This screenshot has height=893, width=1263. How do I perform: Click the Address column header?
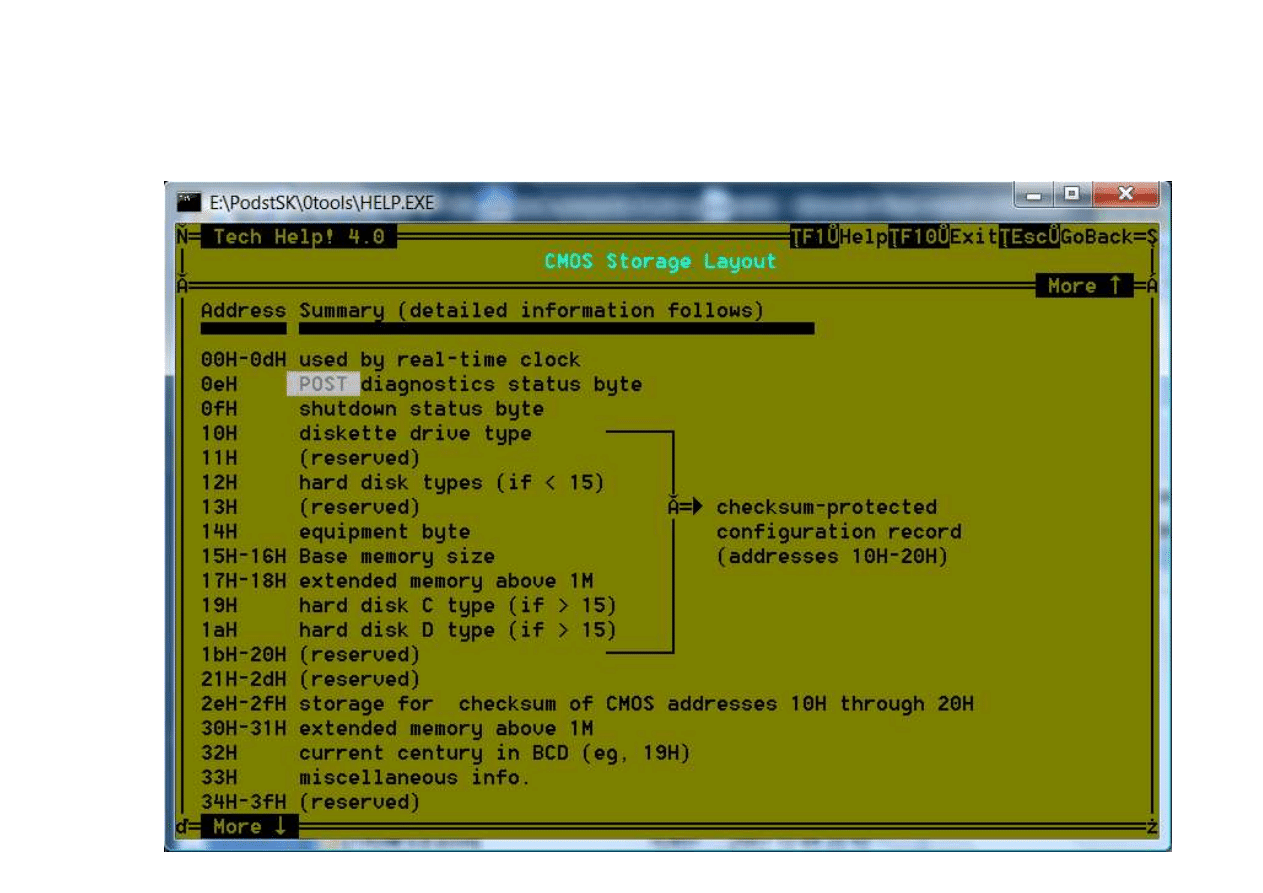click(242, 311)
